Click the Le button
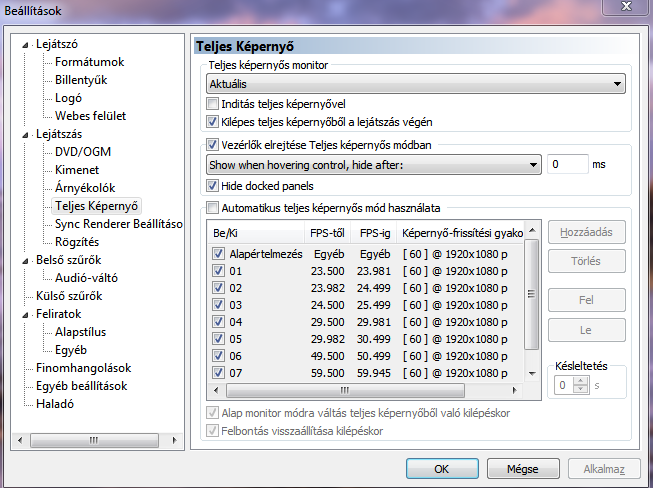The width and height of the screenshot is (653, 488). click(x=586, y=330)
